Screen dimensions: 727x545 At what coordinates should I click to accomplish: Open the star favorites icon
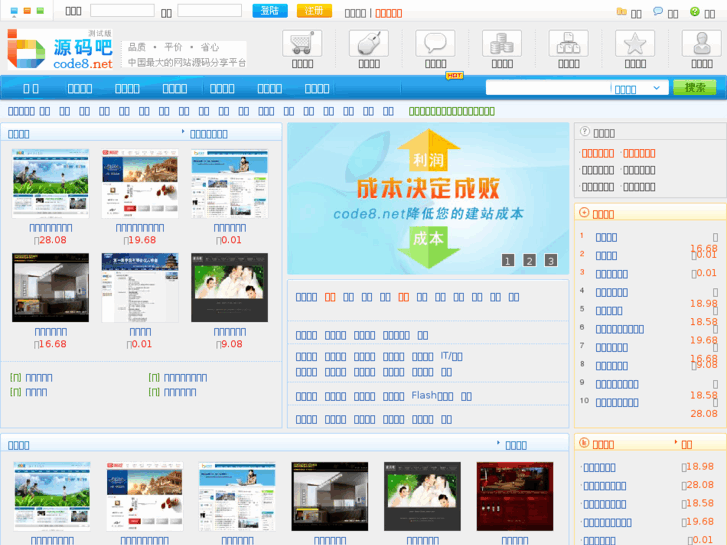635,44
